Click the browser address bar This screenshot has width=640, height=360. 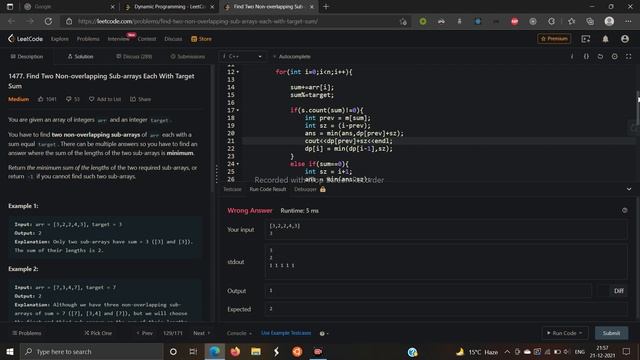(237, 21)
